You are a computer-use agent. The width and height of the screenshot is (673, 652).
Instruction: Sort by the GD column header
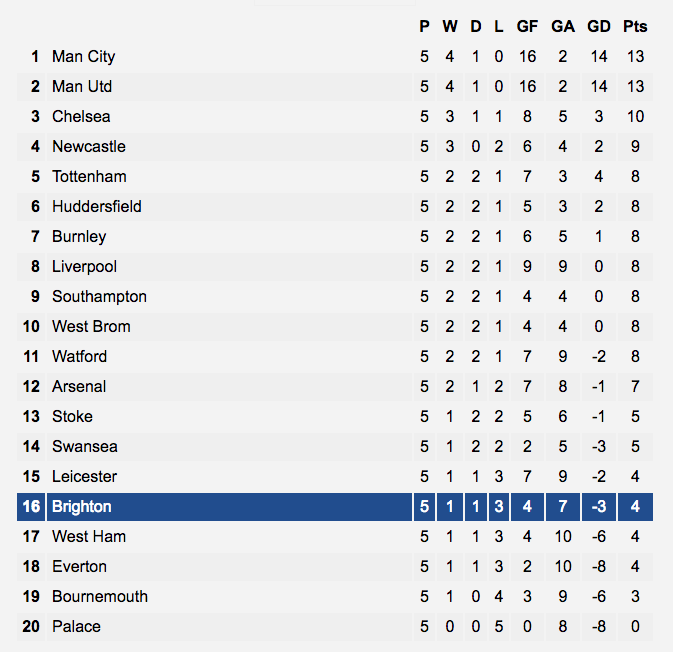point(599,26)
